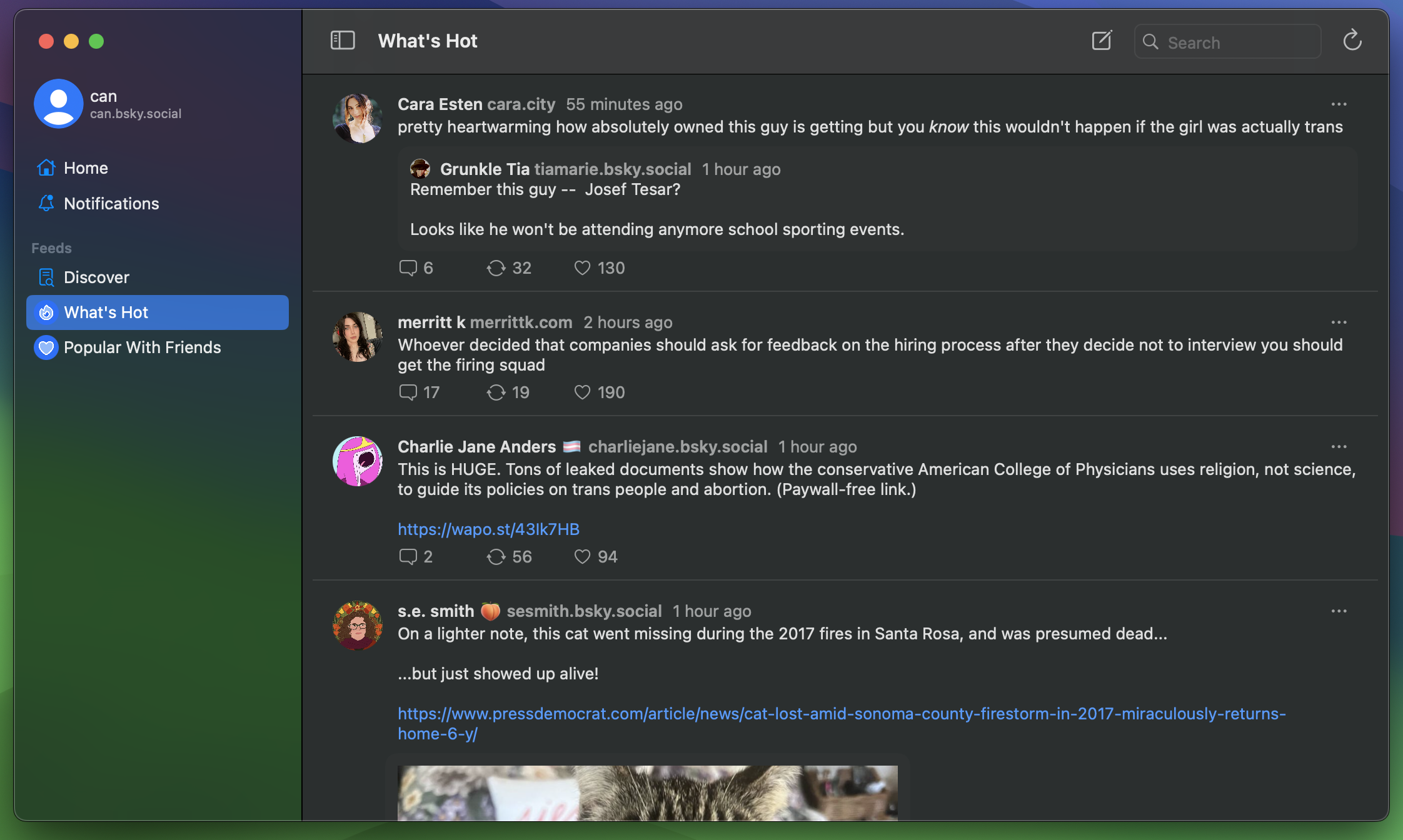Viewport: 1403px width, 840px height.
Task: Select the Discover feed
Action: click(96, 277)
